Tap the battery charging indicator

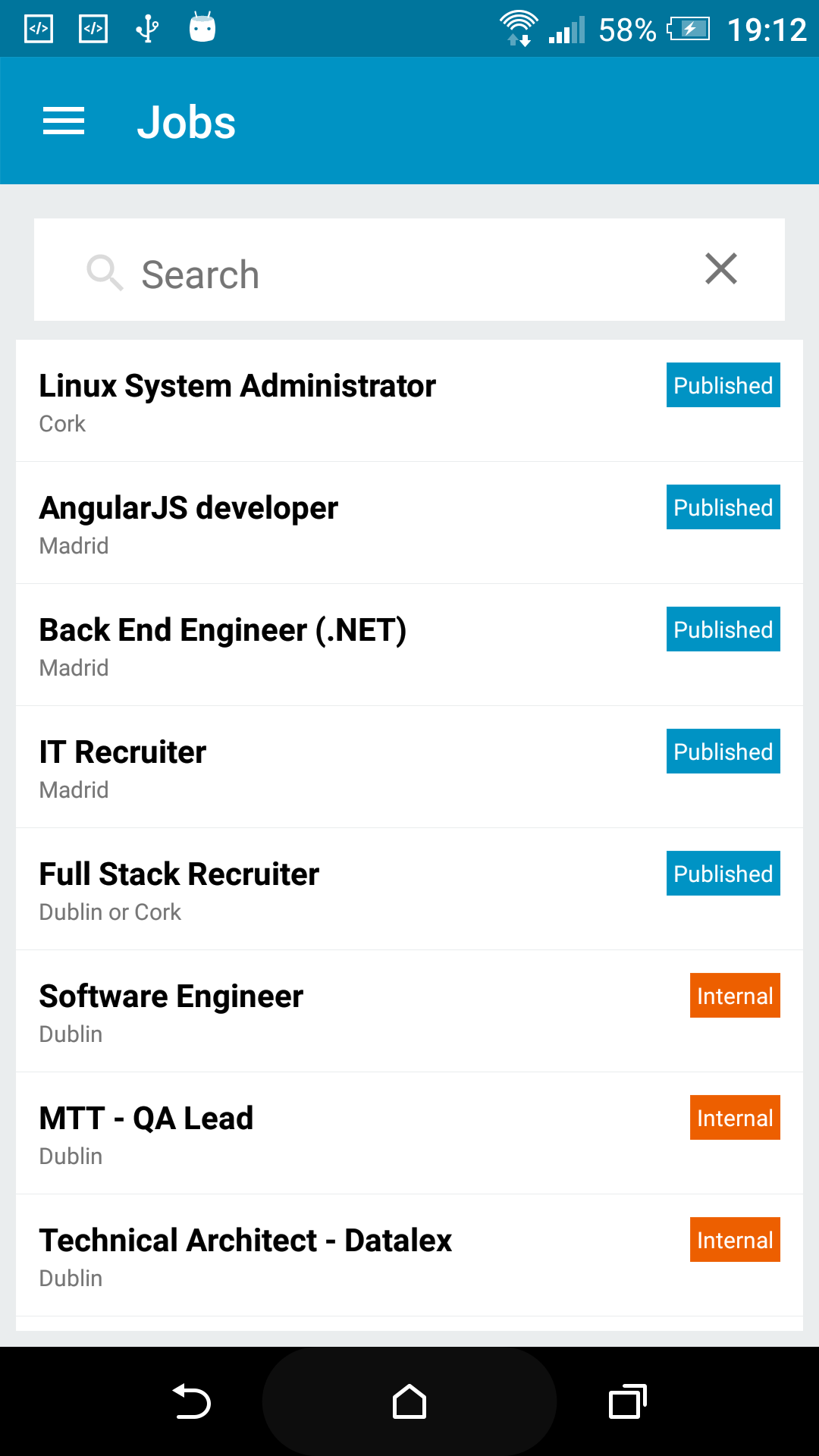[689, 30]
